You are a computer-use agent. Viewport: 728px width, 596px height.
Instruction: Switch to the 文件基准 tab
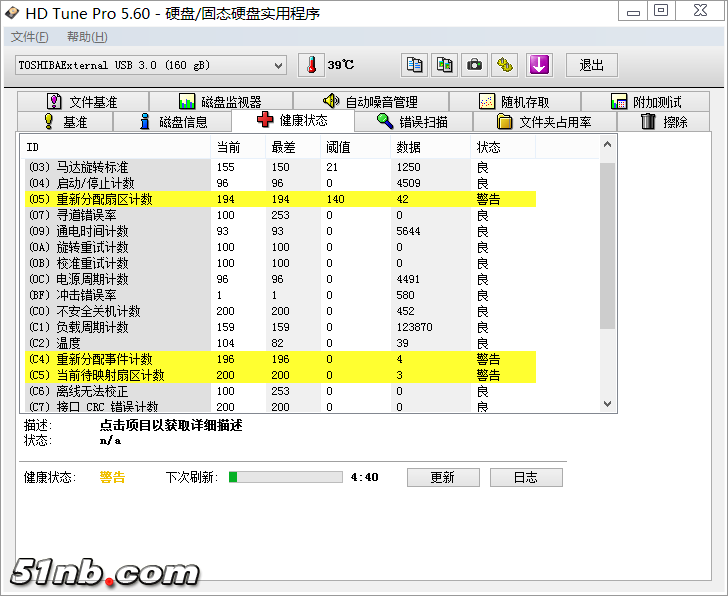coord(83,102)
